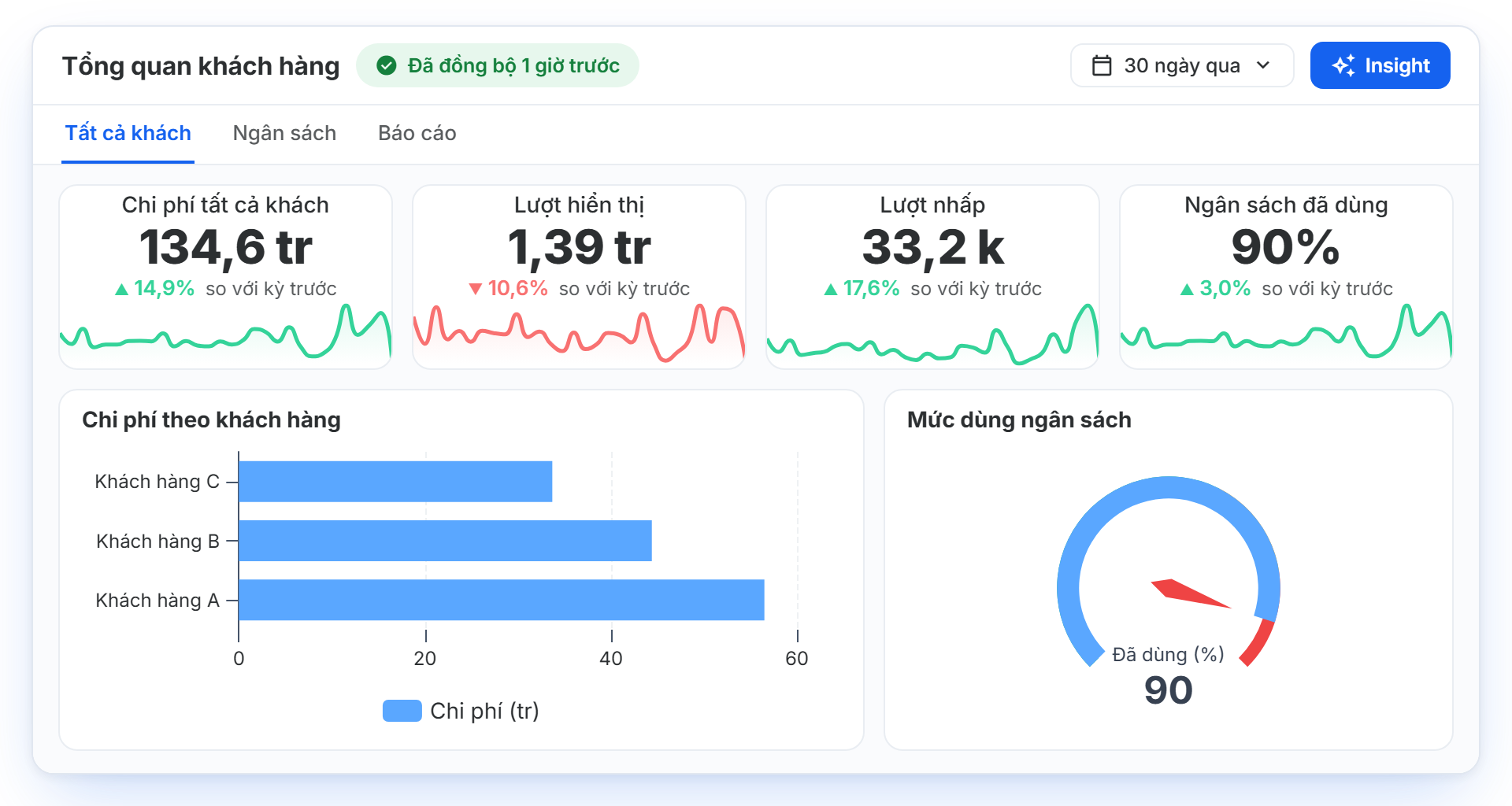
Task: Click the green up arrow beside 14,9%
Action: coord(121,290)
